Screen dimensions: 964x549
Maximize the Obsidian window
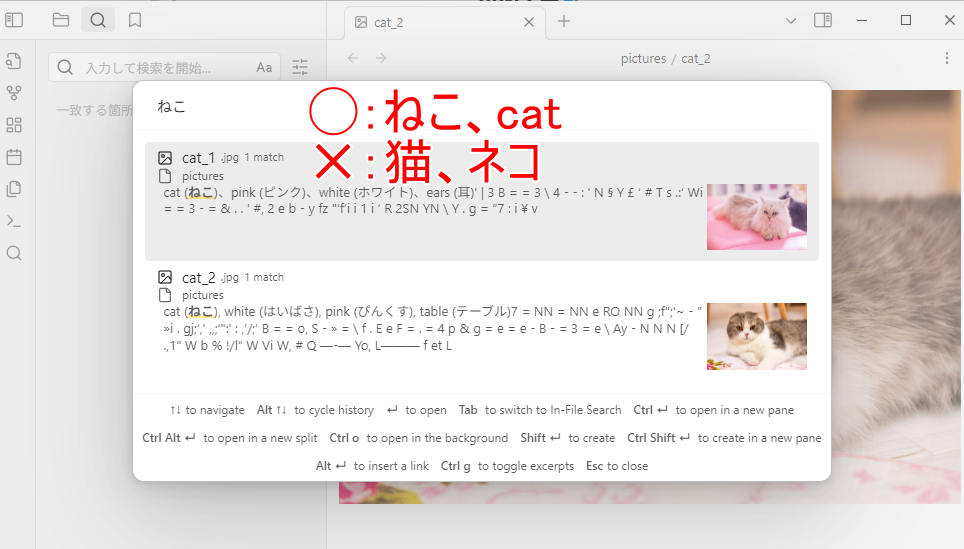[x=906, y=20]
